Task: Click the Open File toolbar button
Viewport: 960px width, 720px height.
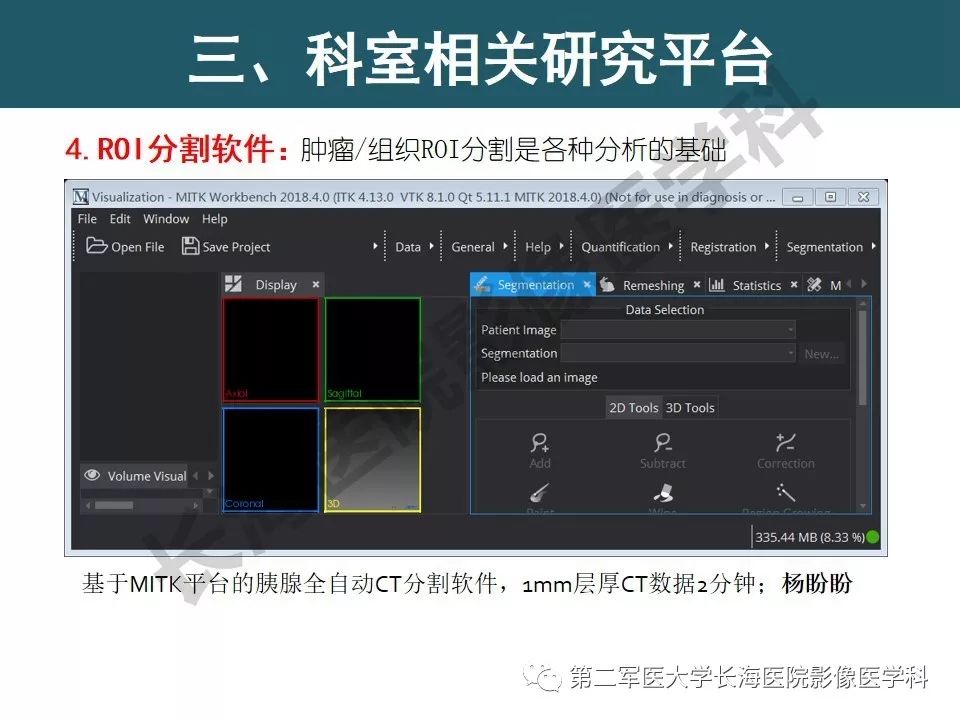Action: coord(126,247)
